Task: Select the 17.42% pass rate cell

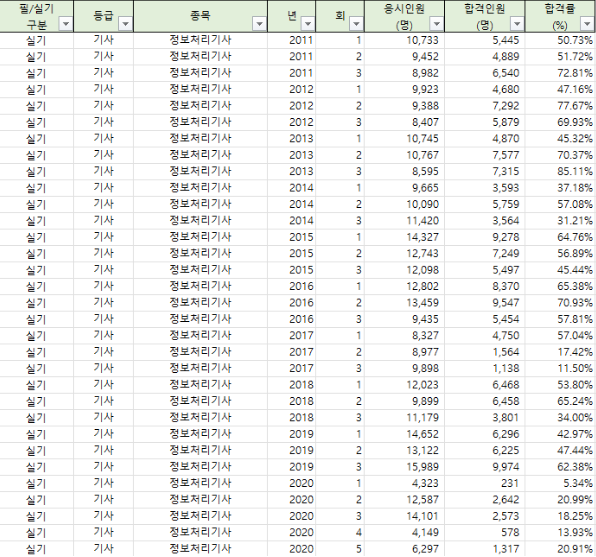Action: click(560, 352)
